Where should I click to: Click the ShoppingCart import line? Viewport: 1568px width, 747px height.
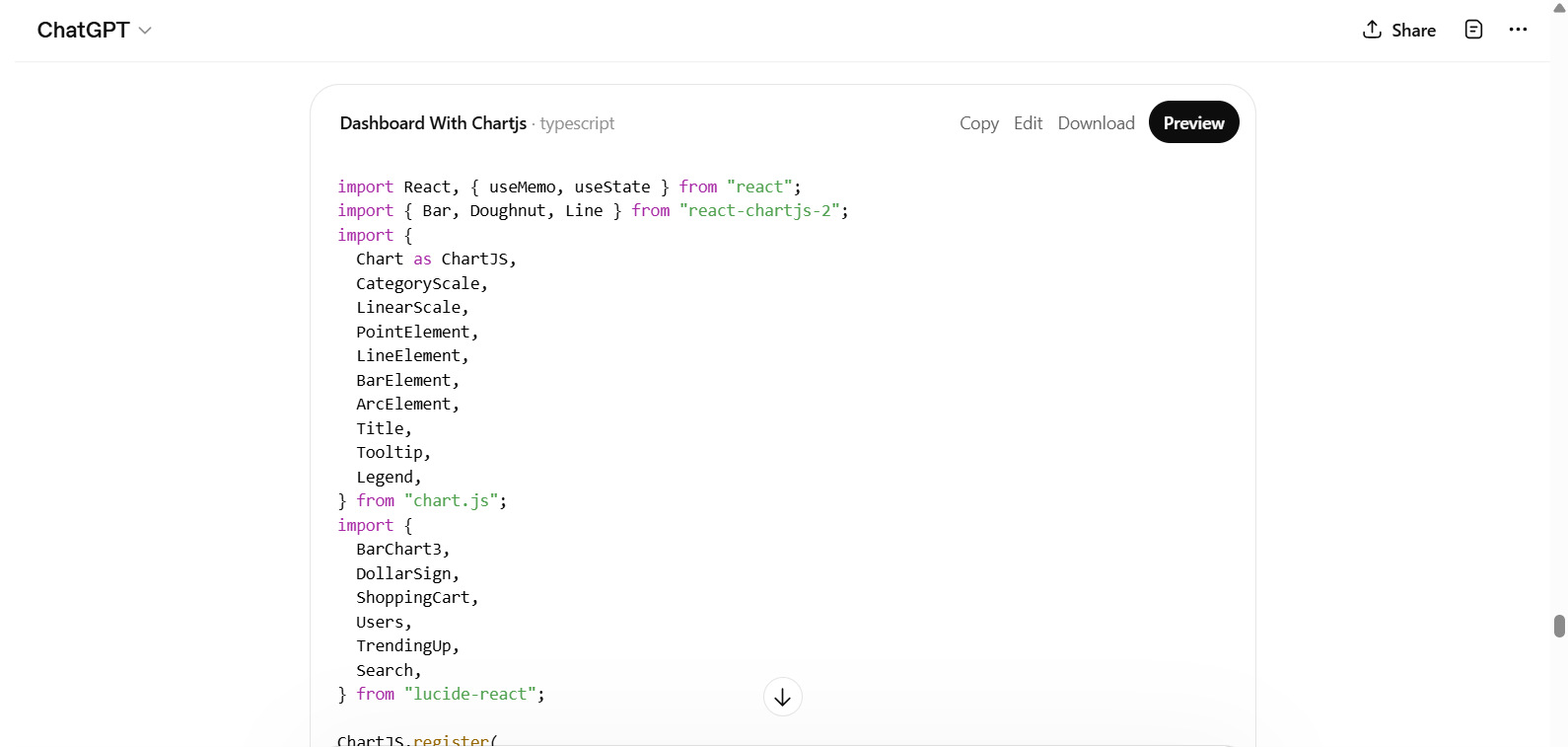(x=416, y=598)
